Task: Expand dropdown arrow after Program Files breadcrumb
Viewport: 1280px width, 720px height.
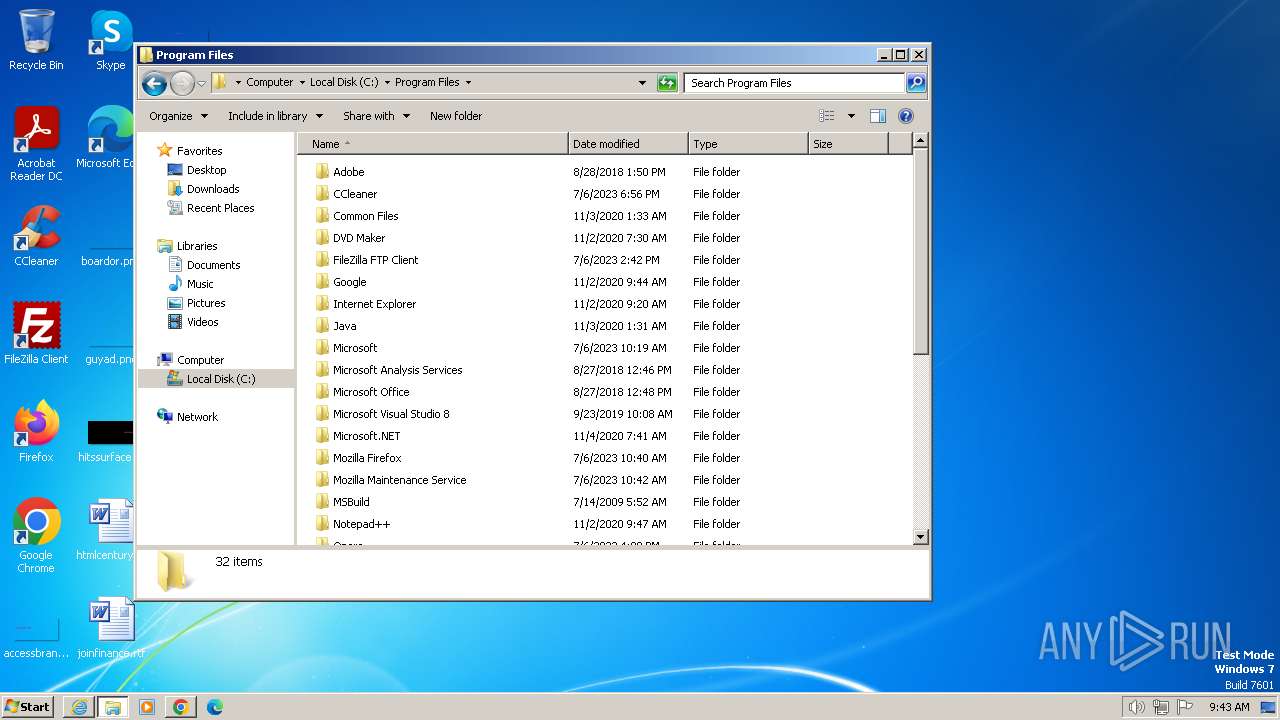Action: (468, 83)
